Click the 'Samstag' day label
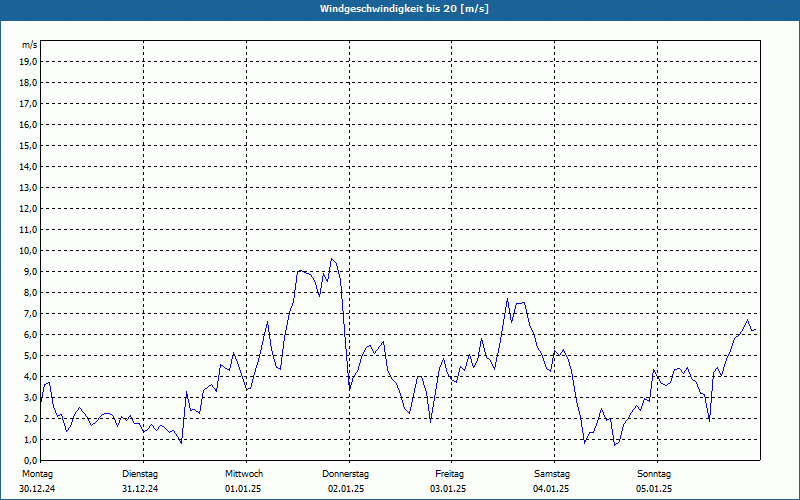800x500 pixels. (x=552, y=474)
